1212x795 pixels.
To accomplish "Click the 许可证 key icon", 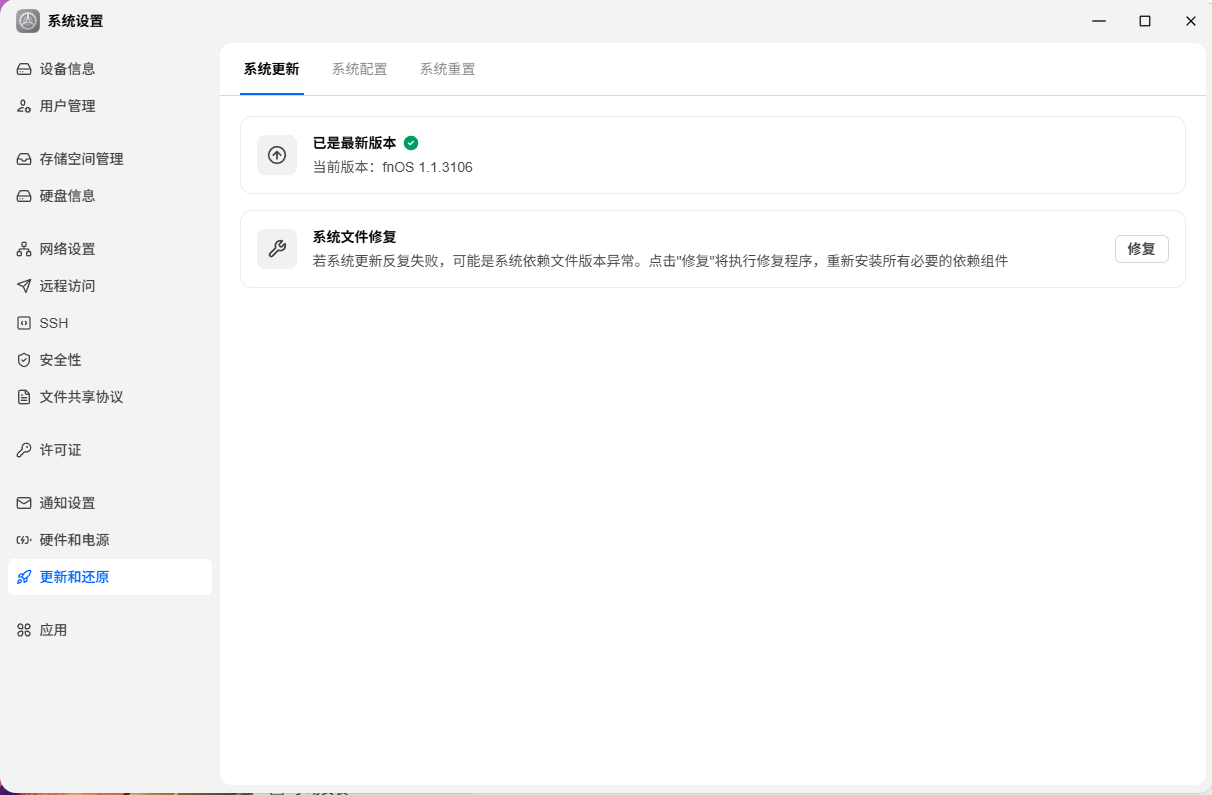I will coord(24,450).
